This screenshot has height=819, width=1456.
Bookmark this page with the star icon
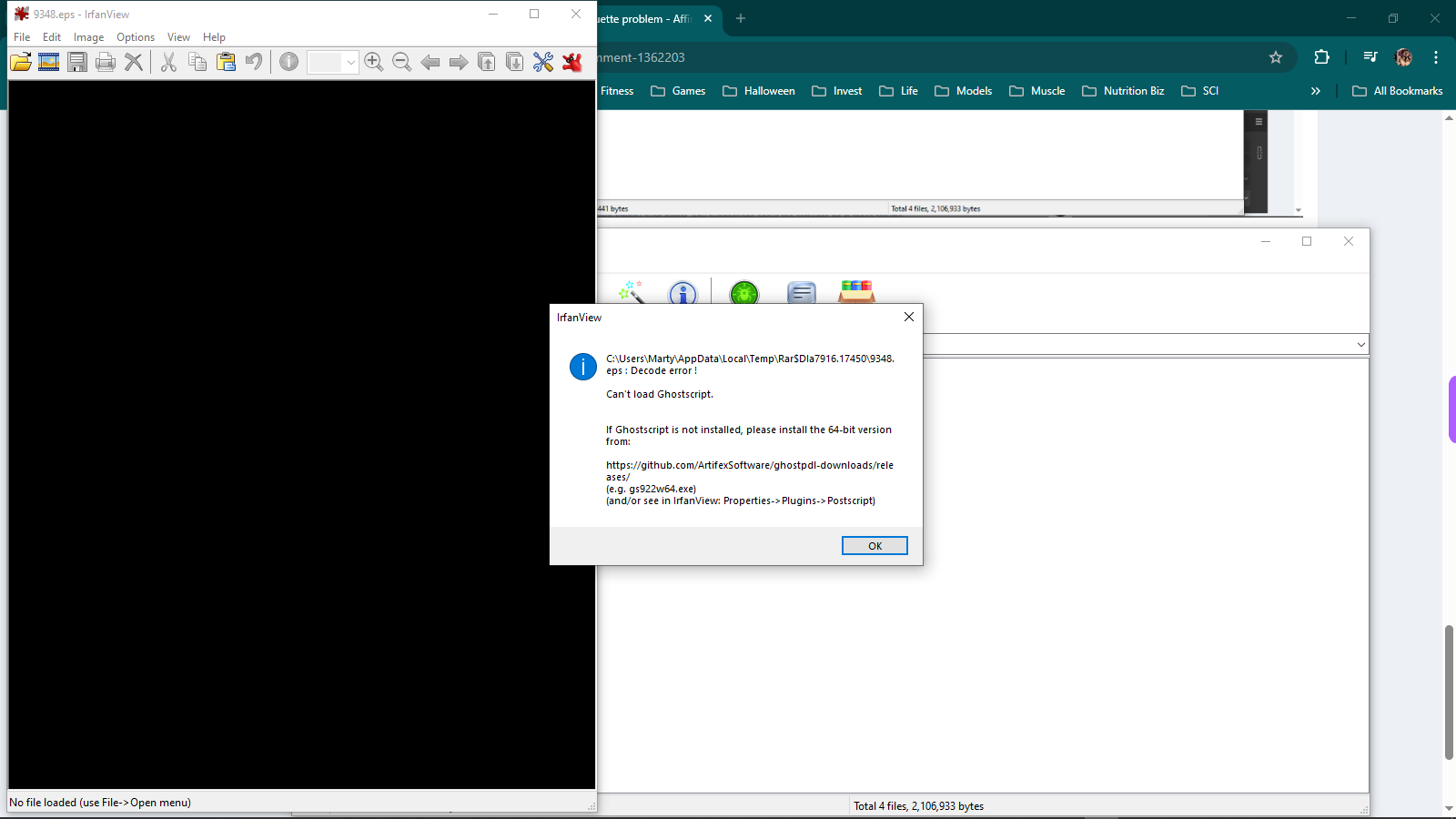[1276, 57]
